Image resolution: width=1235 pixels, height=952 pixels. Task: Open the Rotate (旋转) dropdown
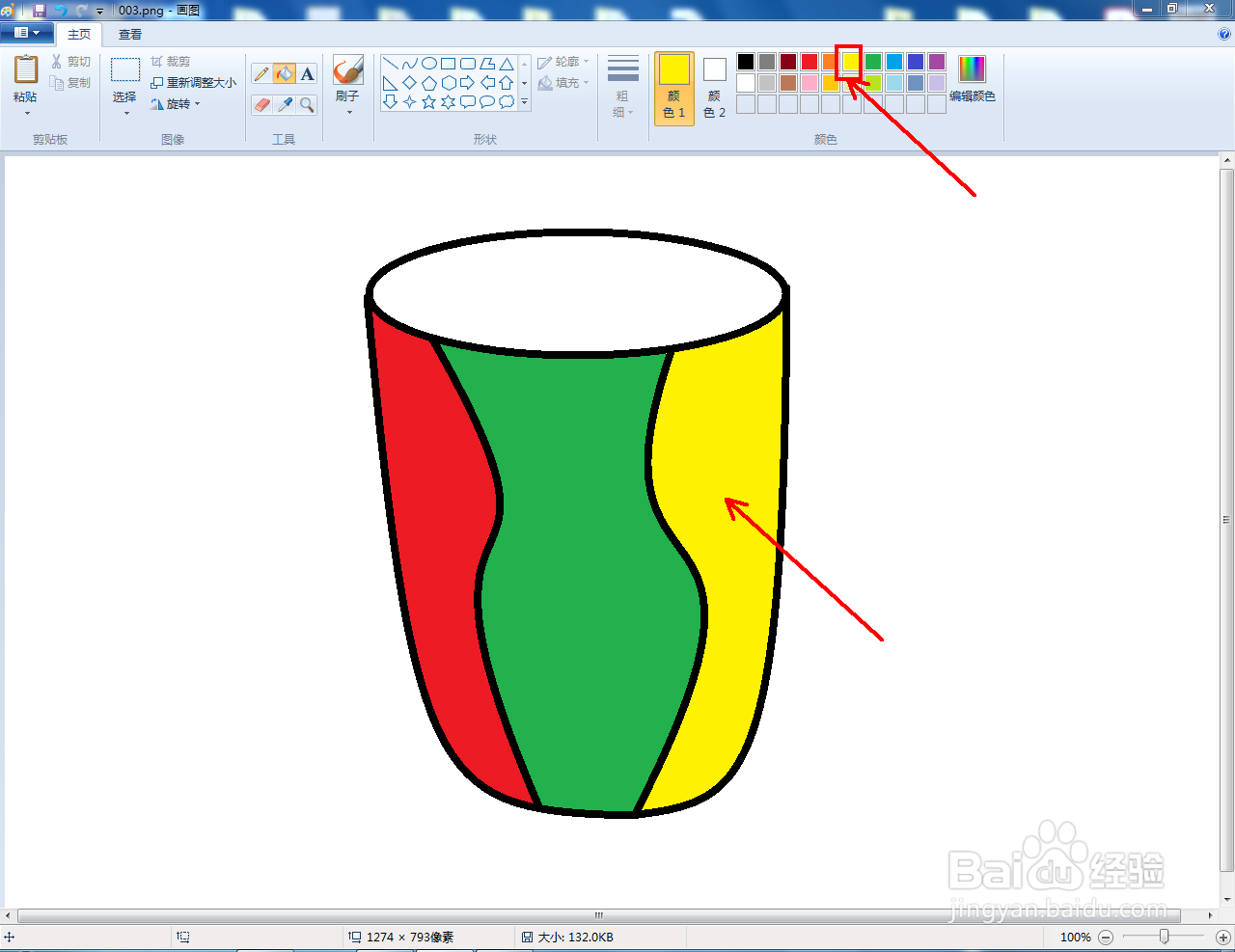176,104
